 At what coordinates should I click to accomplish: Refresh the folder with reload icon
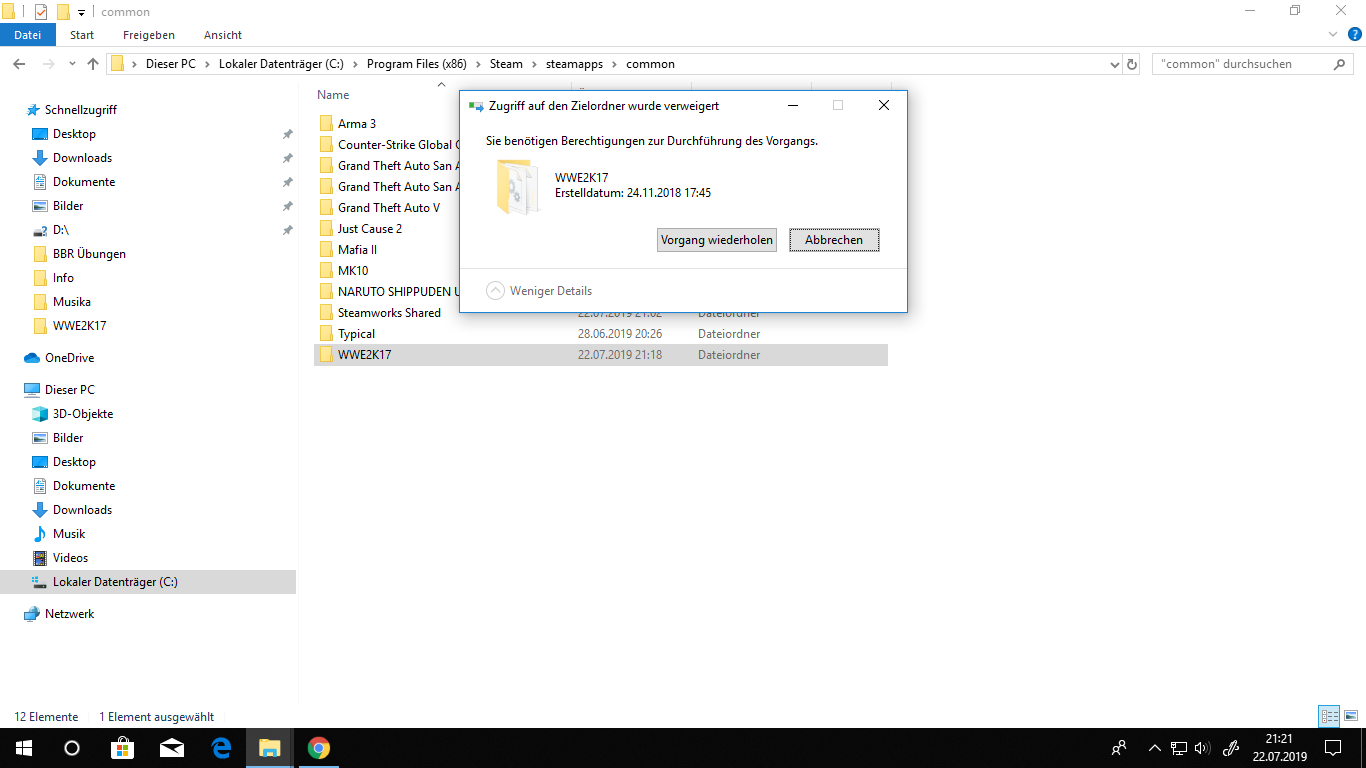point(1132,64)
